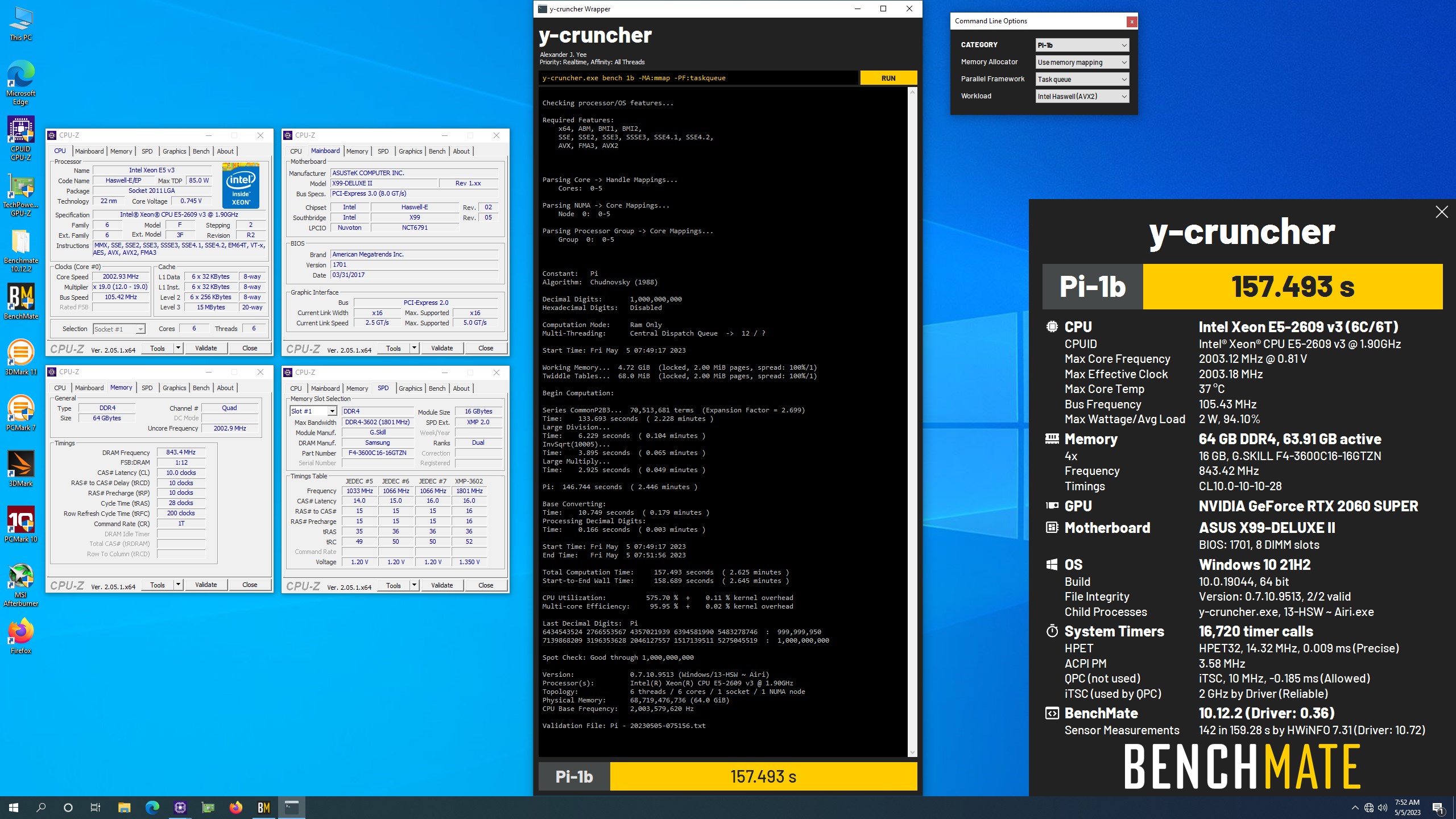
Task: Click Validate in CPU-Z CPU window
Action: coord(206,348)
